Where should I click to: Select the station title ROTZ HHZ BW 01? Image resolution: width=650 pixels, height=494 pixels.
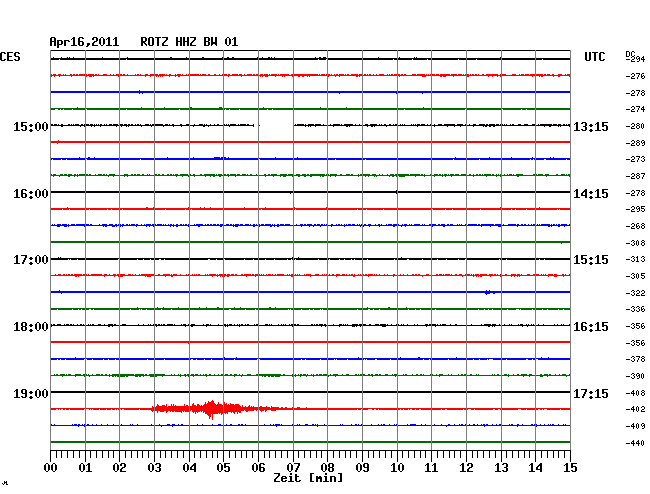(x=189, y=42)
